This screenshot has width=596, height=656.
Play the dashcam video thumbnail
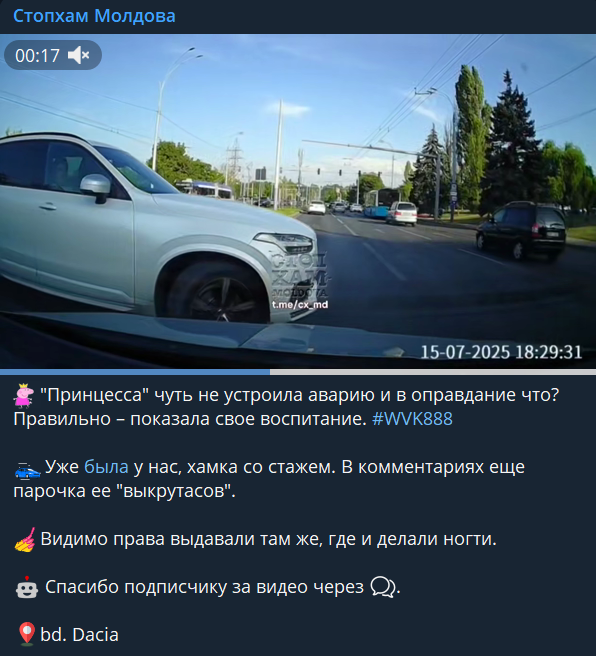[298, 201]
